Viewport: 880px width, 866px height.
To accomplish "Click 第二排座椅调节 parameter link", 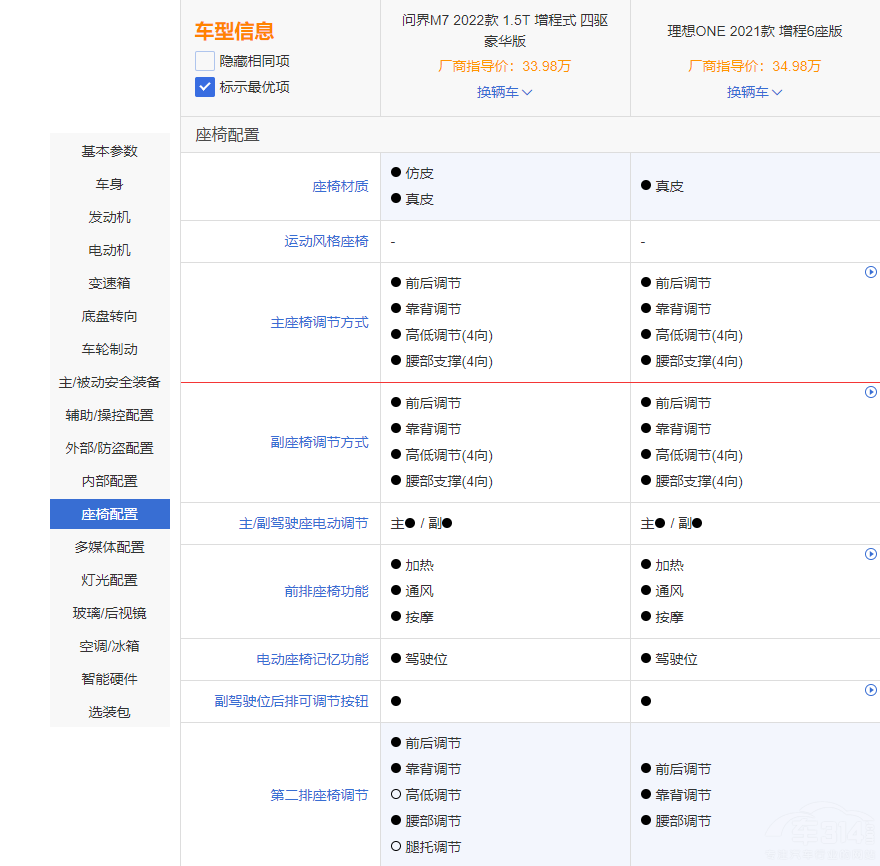I will click(x=319, y=795).
